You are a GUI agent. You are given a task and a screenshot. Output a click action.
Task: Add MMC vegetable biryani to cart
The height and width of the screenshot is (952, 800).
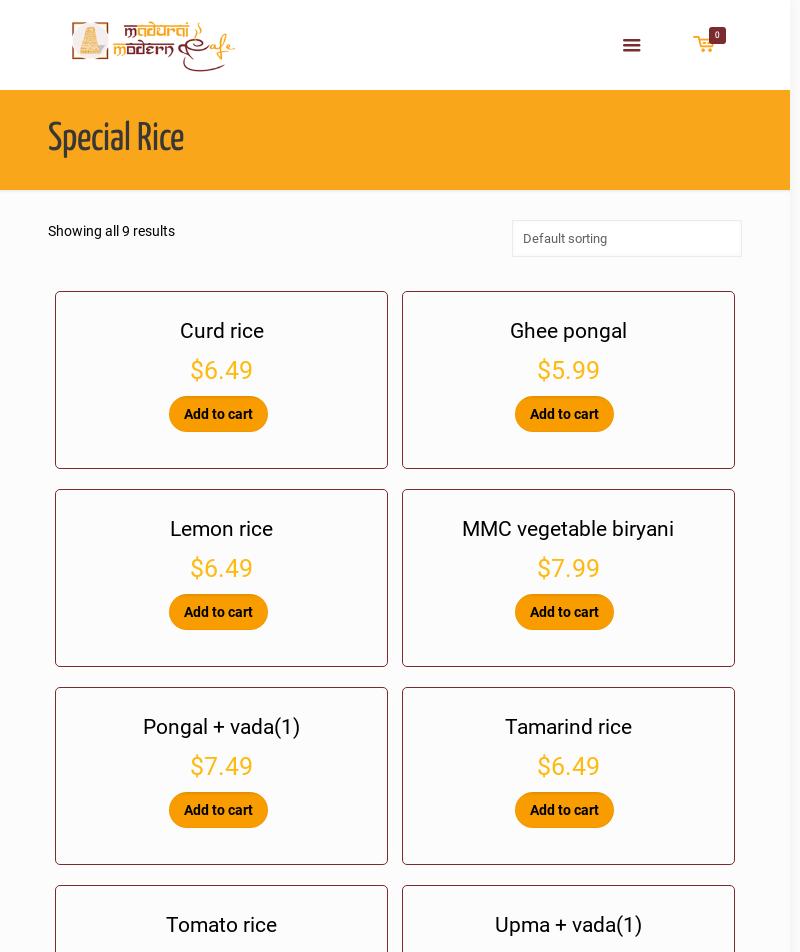coord(564,612)
